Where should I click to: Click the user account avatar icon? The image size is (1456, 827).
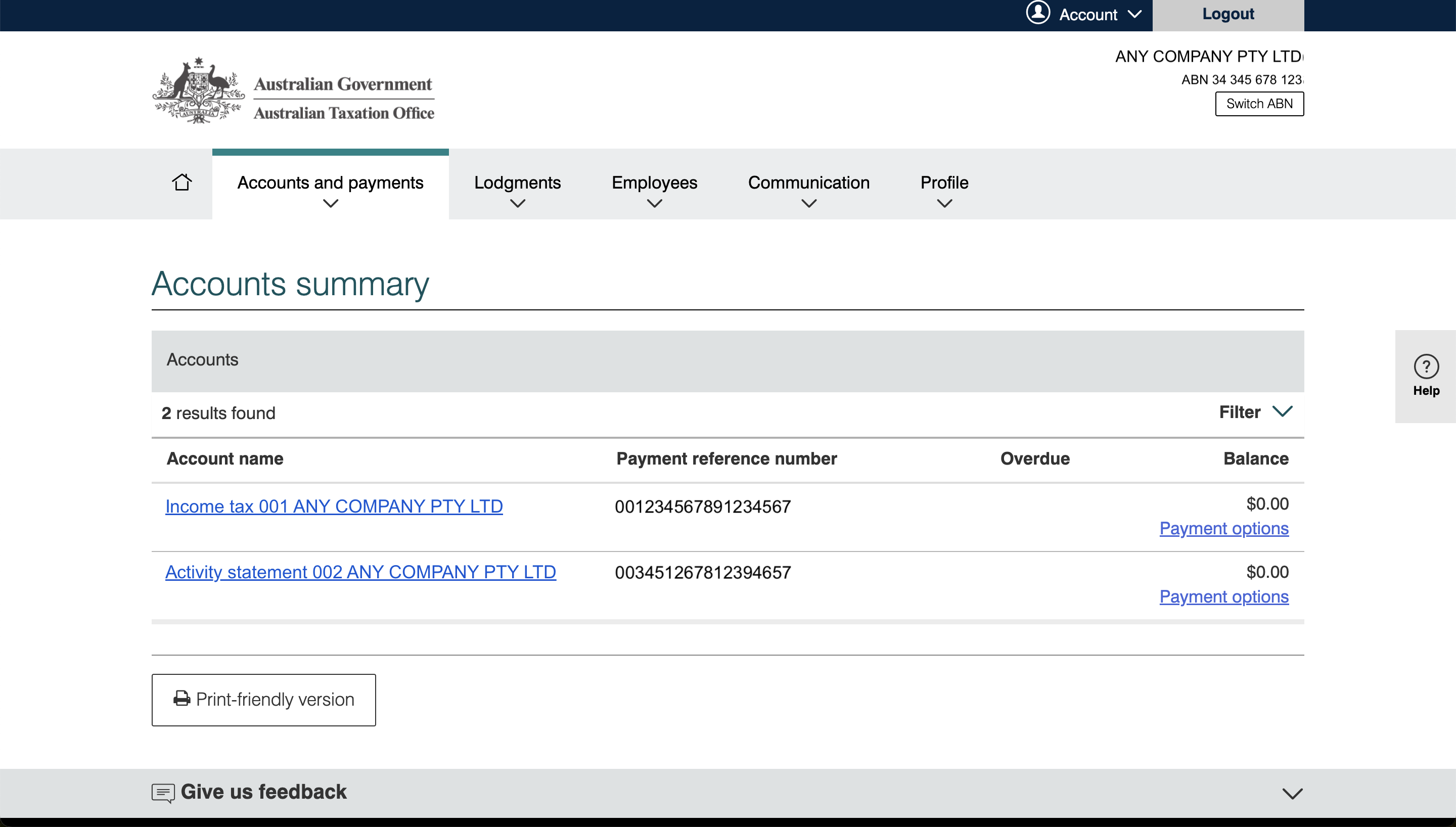[1037, 13]
